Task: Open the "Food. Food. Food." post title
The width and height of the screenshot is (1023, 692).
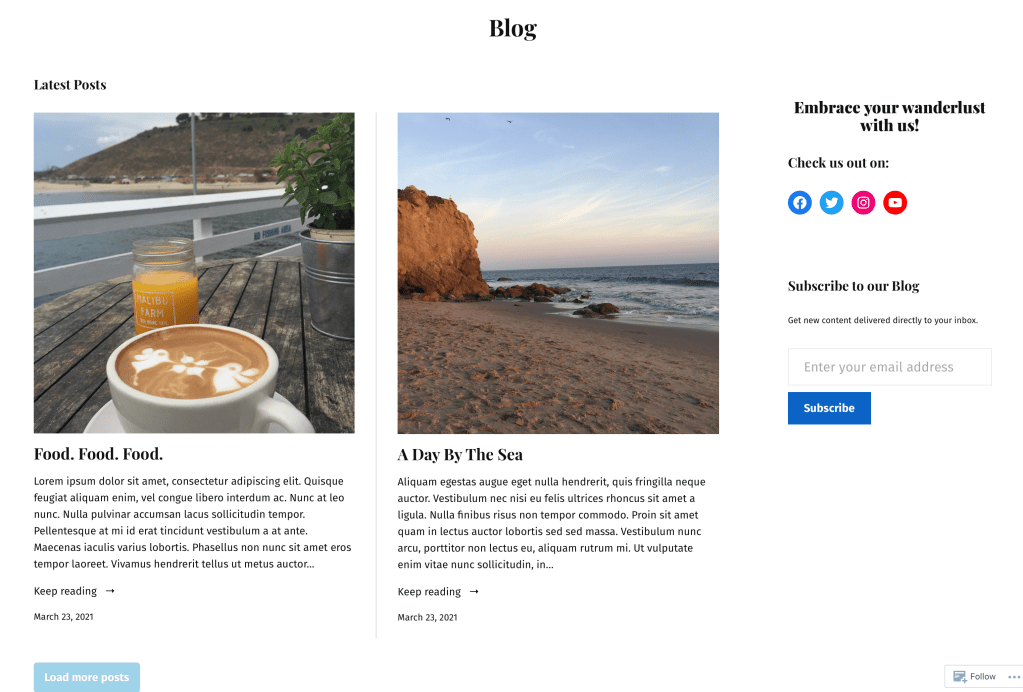Action: [x=98, y=454]
